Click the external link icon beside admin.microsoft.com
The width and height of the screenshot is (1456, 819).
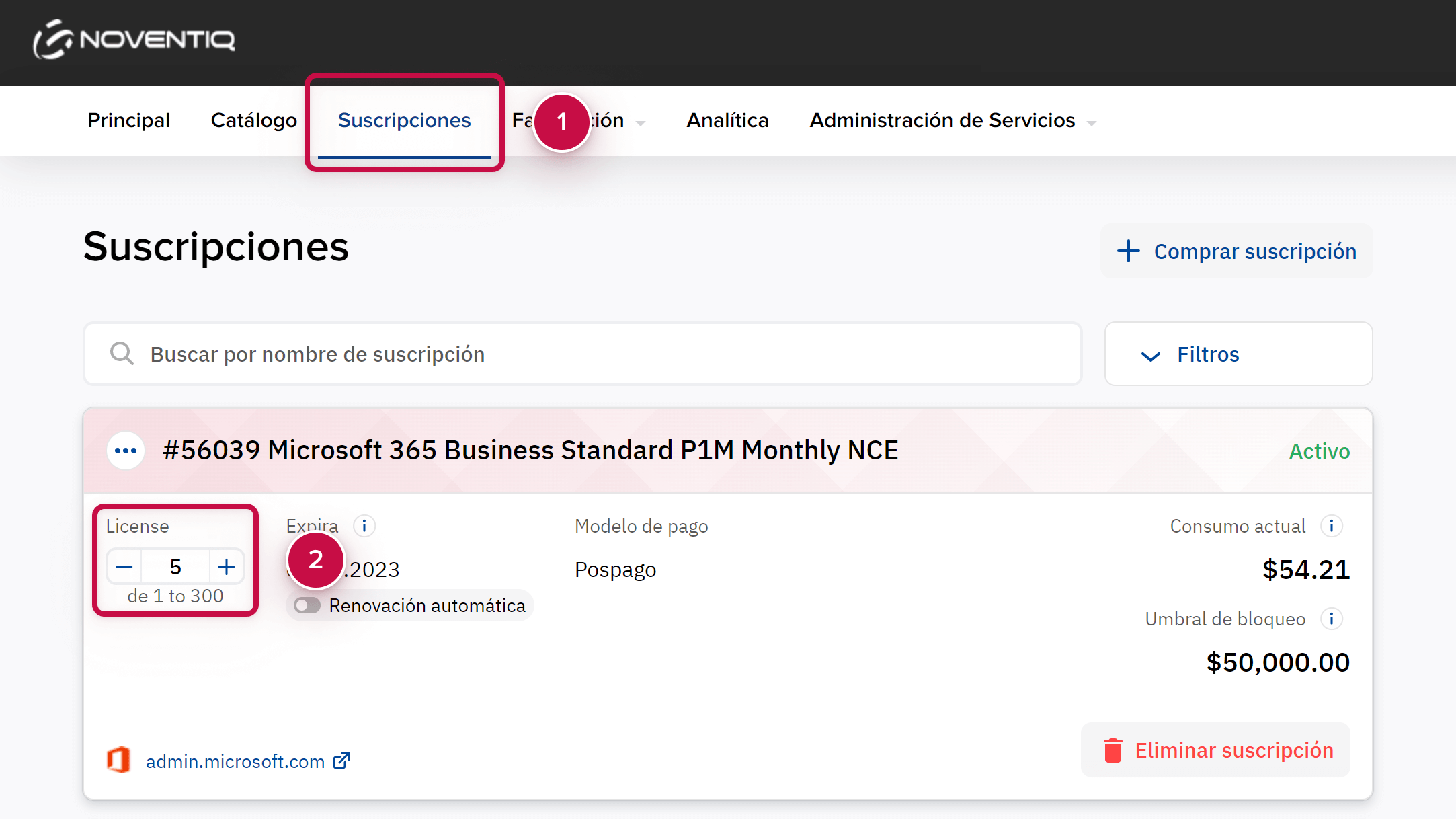[x=341, y=760]
